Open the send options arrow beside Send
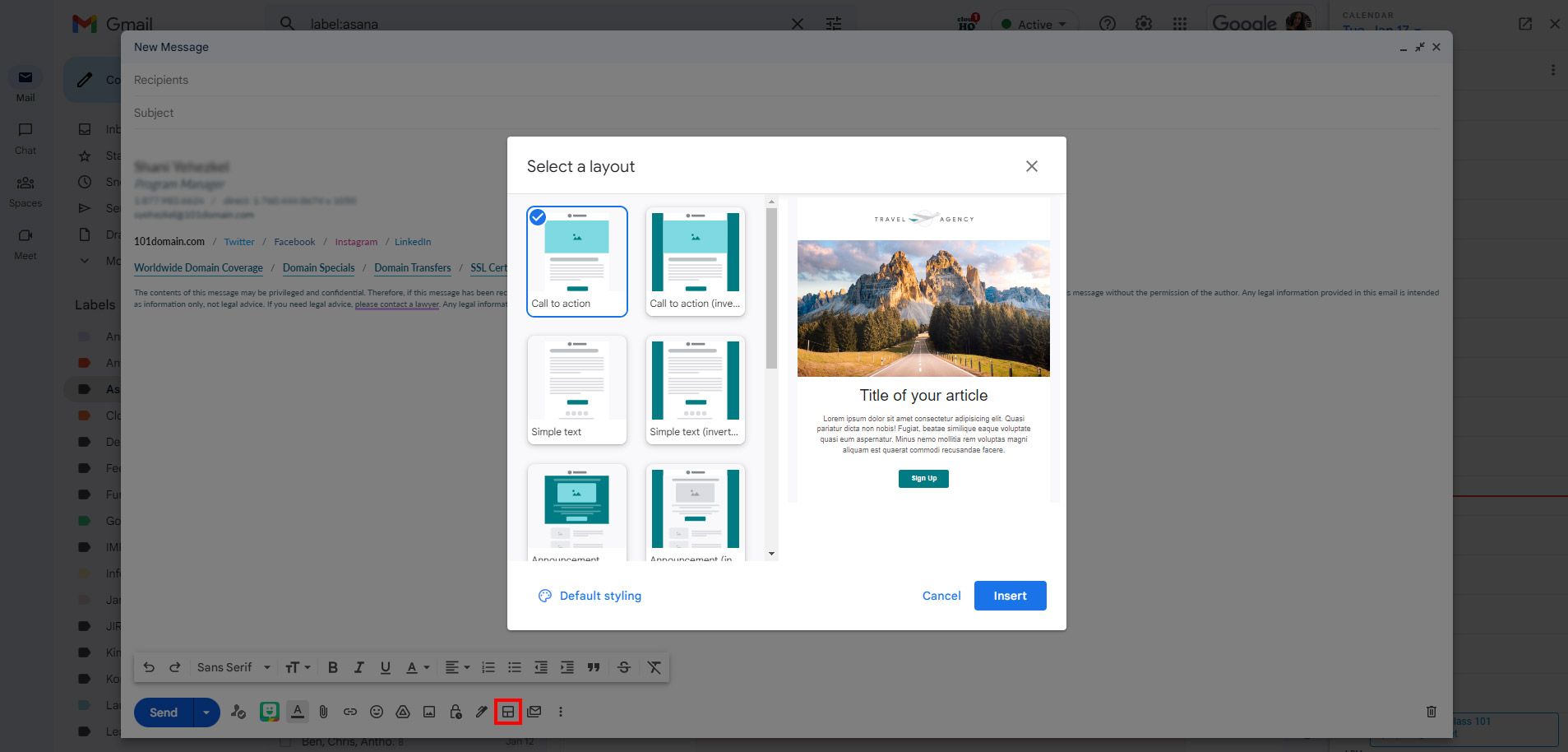The image size is (1568, 752). [206, 713]
